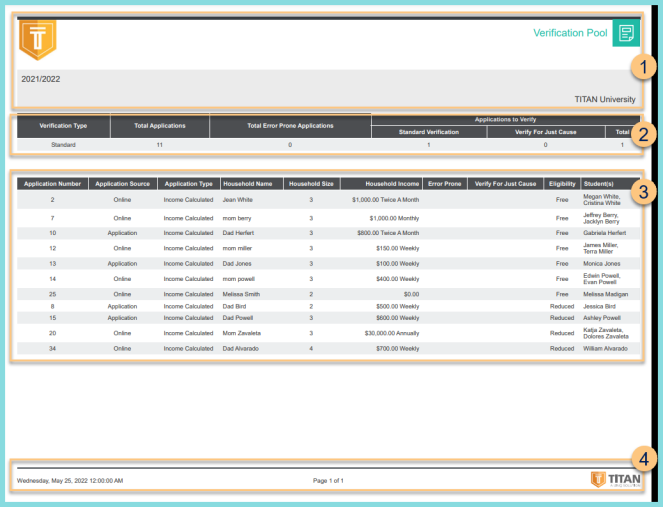Click the Household Name column header

(252, 184)
